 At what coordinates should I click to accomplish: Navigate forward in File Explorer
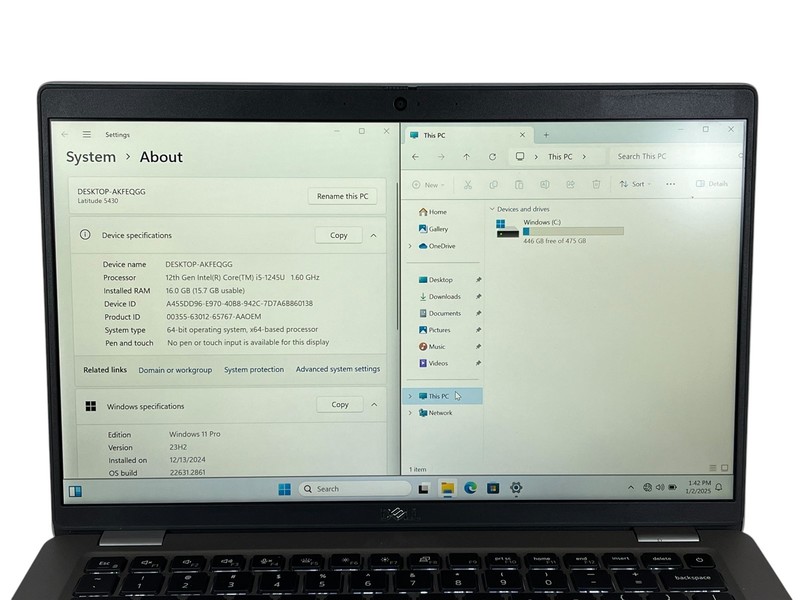pos(441,157)
